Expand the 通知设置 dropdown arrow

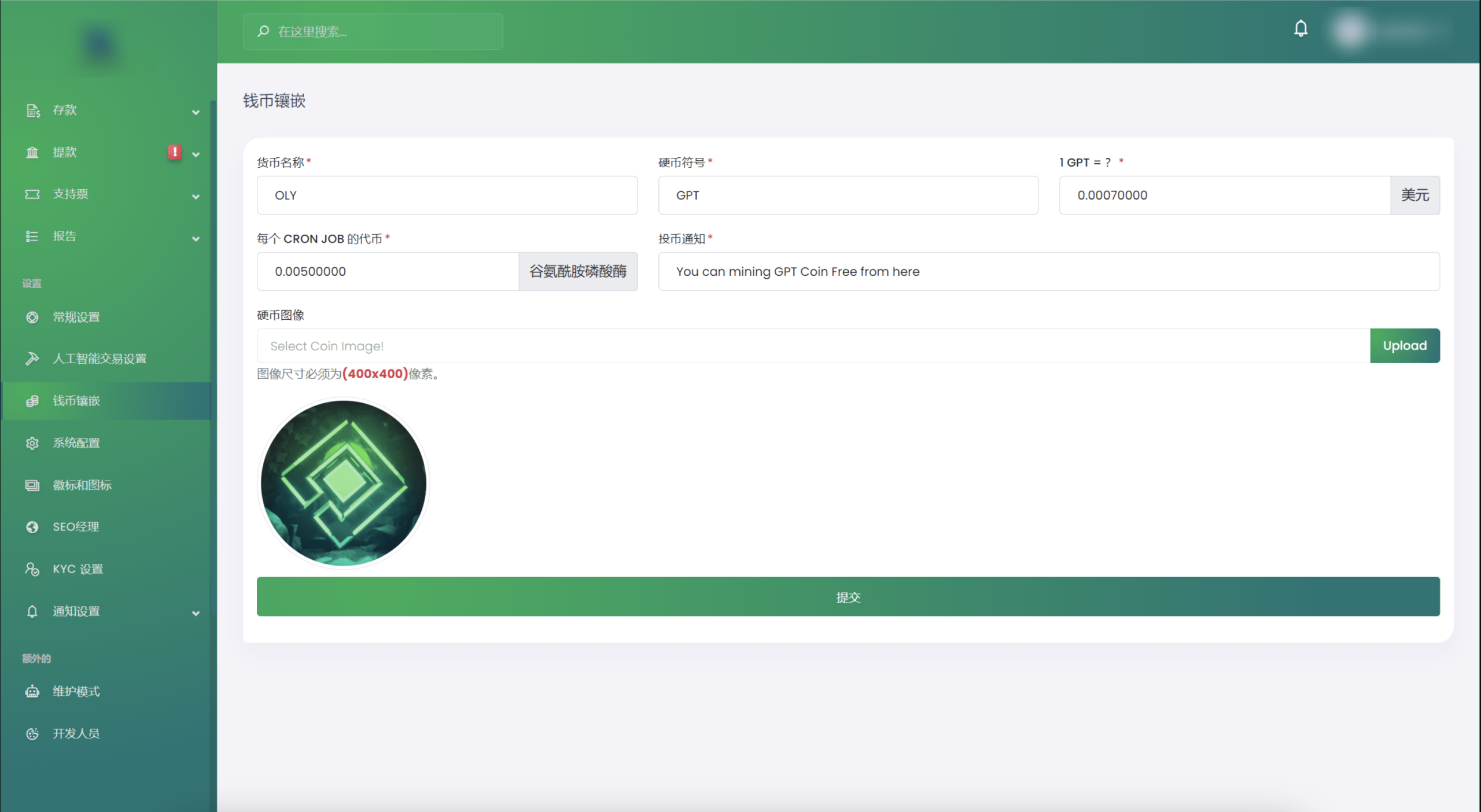(196, 613)
